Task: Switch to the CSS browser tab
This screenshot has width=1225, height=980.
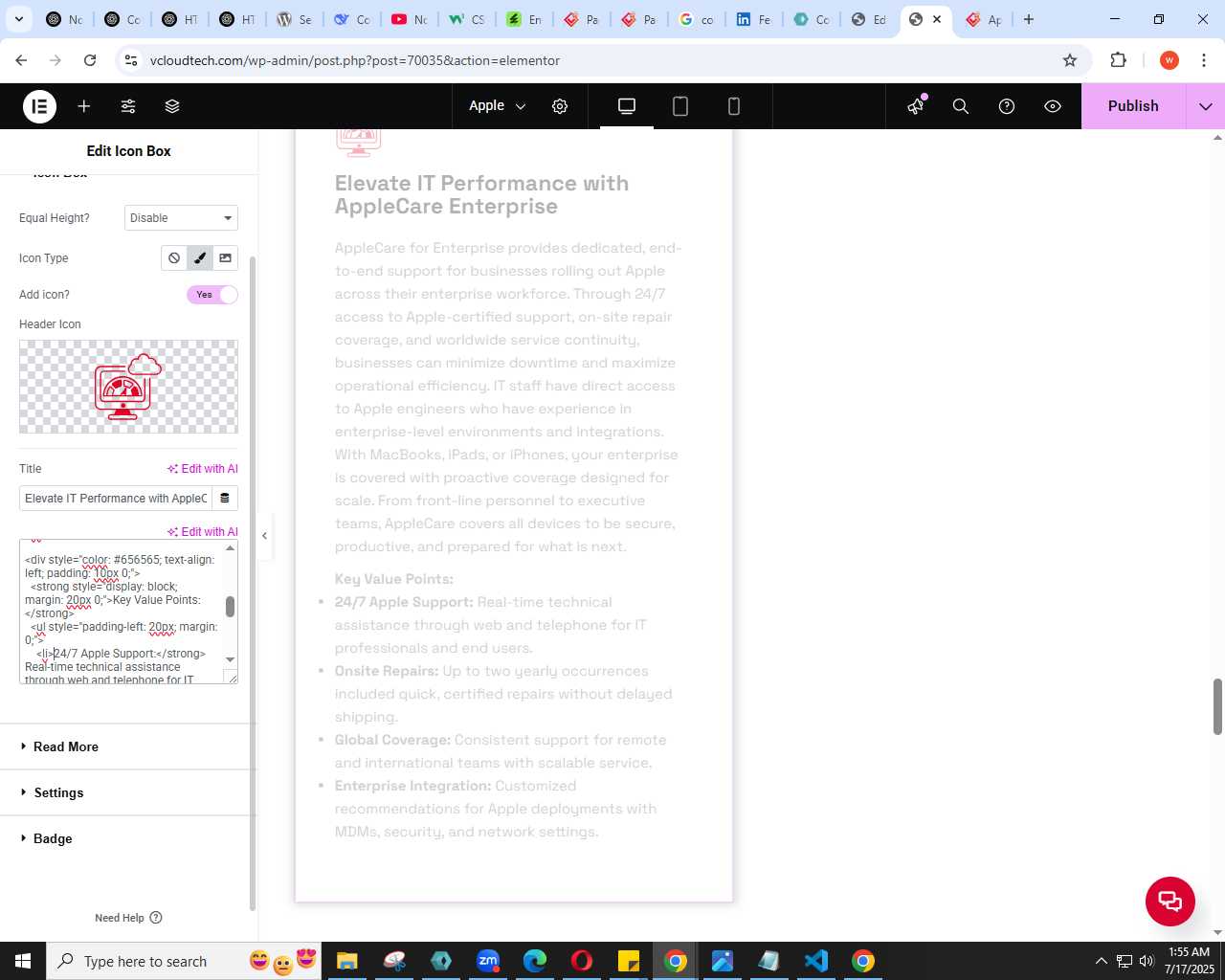Action: click(467, 19)
